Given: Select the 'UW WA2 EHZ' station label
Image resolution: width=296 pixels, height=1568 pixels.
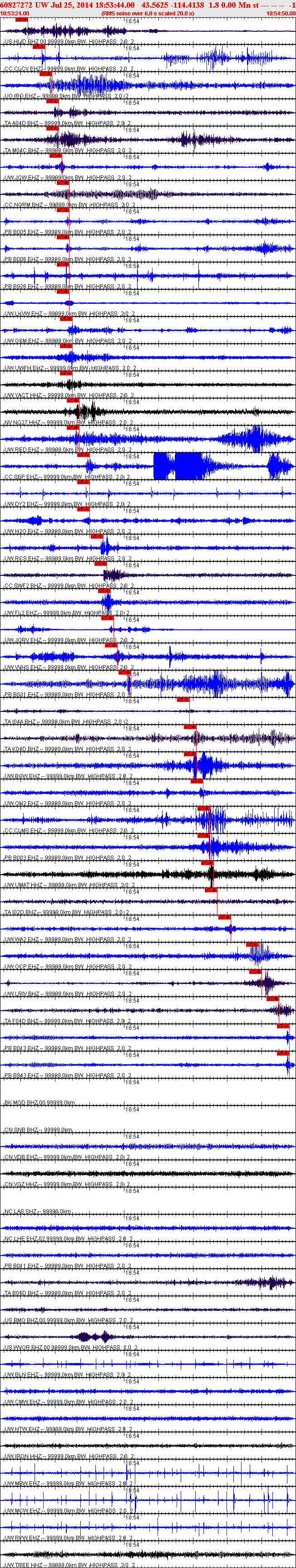Looking at the screenshot, I should pos(22,940).
